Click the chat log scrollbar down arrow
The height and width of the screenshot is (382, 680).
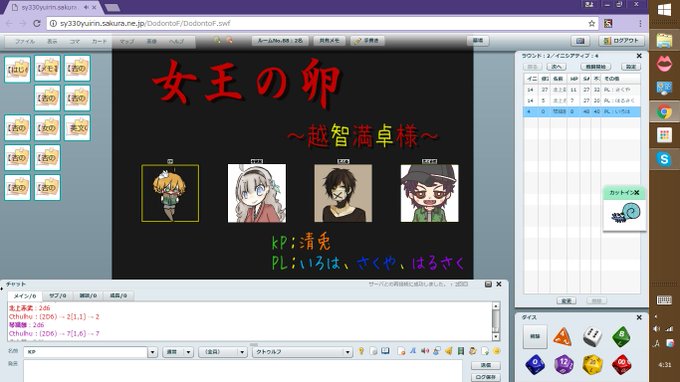(496, 336)
